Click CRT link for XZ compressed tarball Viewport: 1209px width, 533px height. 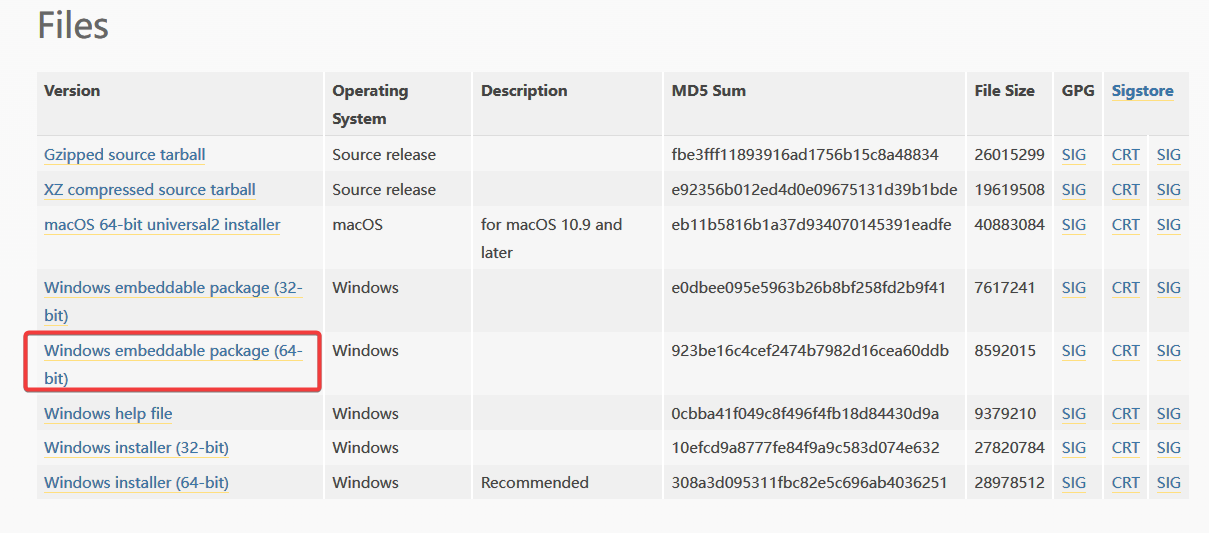(1125, 190)
